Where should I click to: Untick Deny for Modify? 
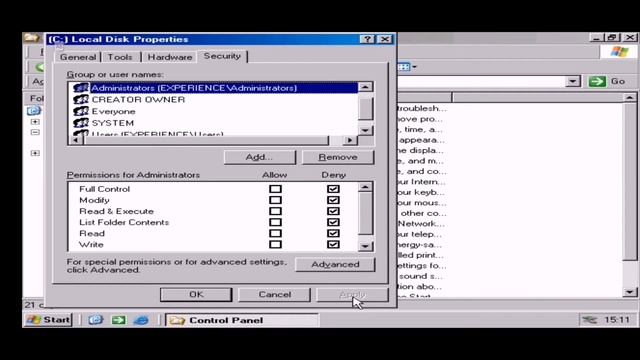click(x=333, y=200)
